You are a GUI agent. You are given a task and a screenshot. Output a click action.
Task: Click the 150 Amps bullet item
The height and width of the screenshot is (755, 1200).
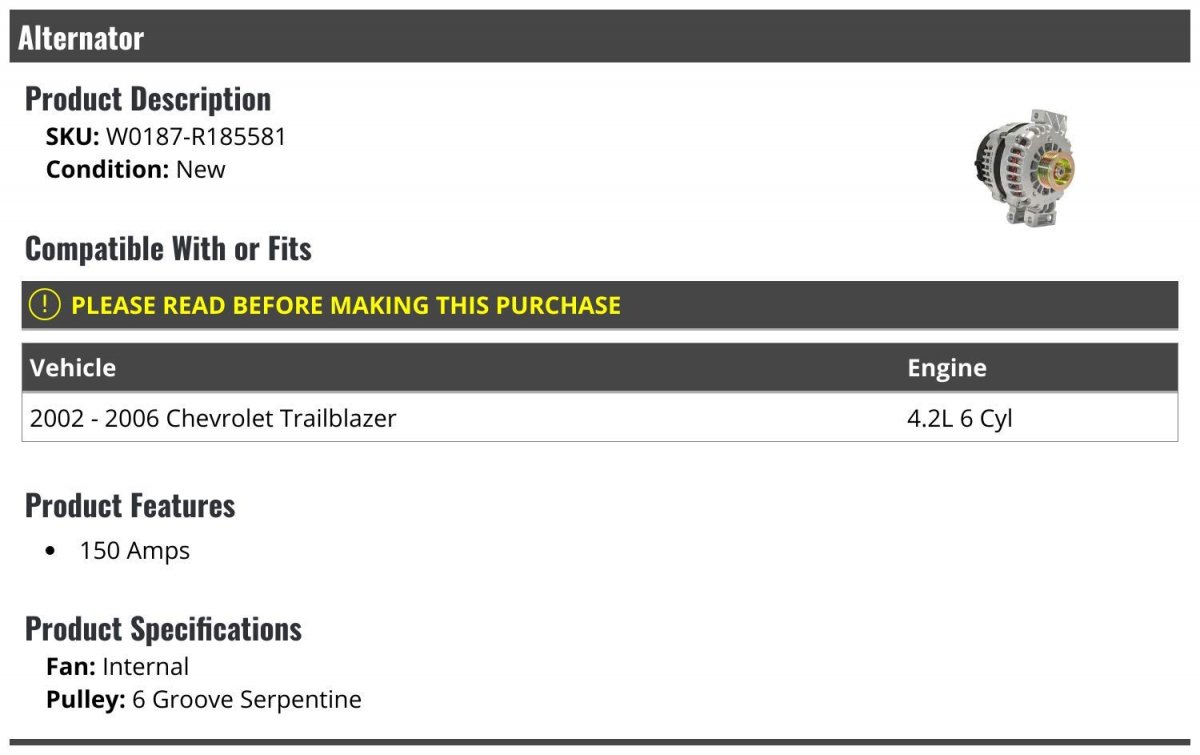pyautogui.click(x=135, y=550)
